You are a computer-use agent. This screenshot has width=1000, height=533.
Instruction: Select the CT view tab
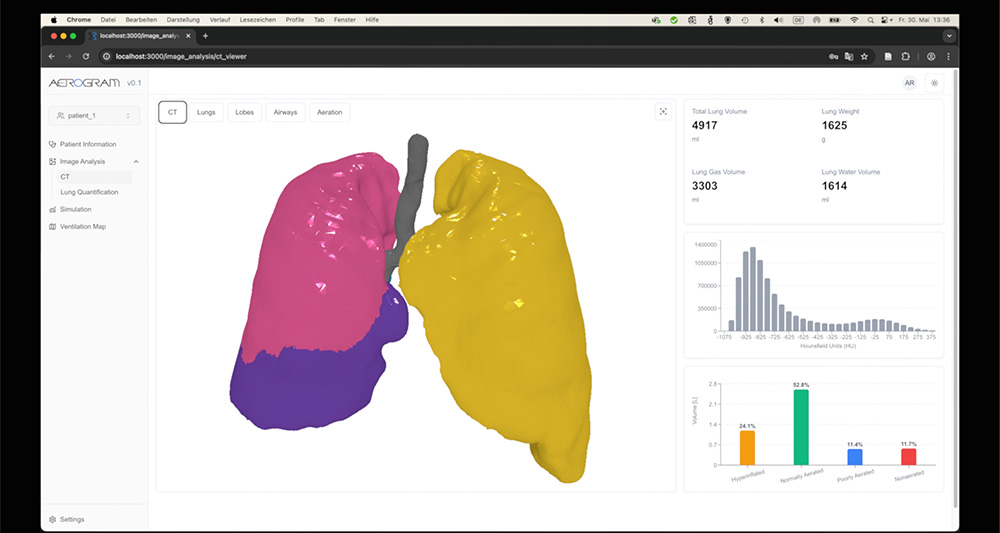click(172, 112)
